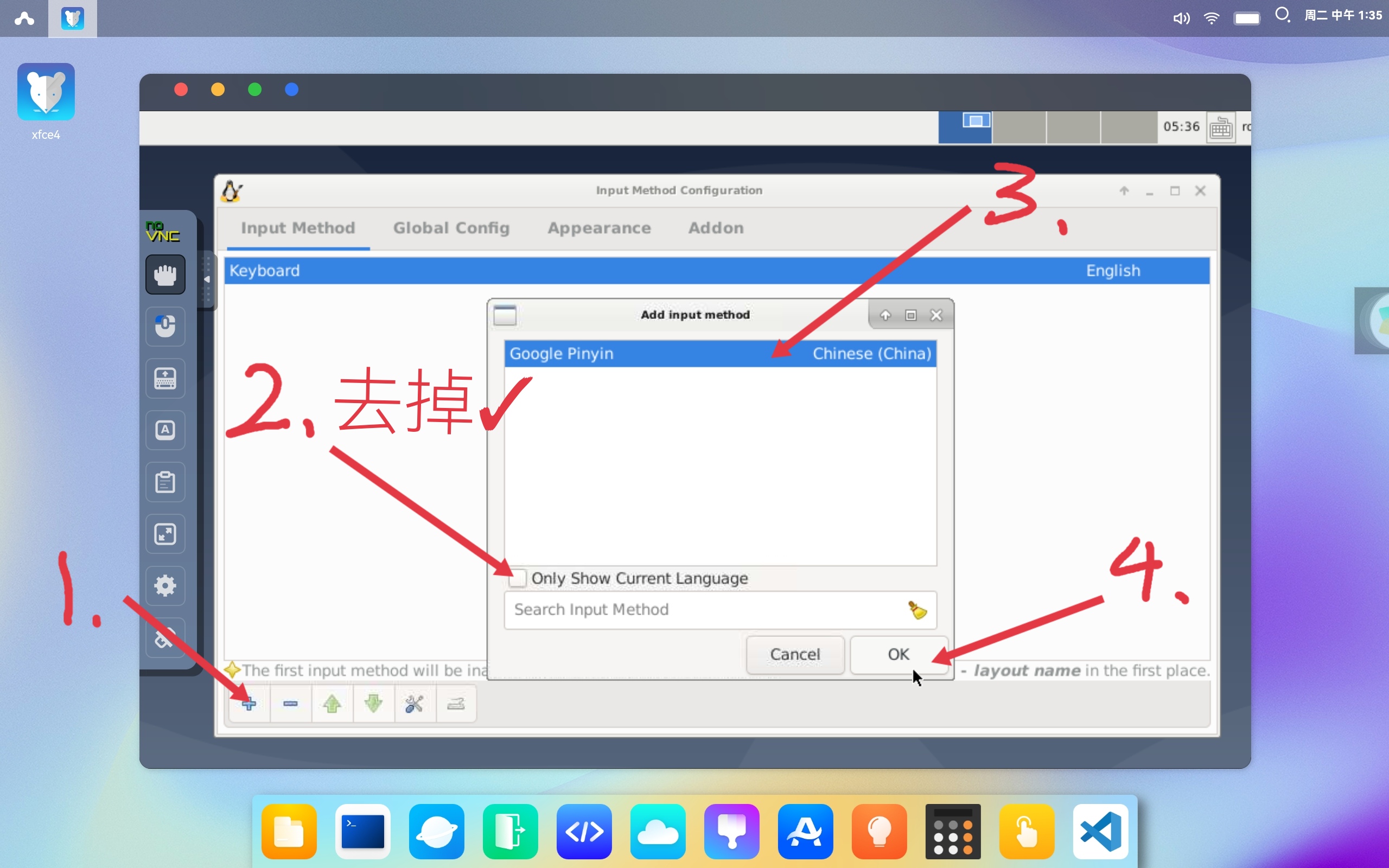Viewport: 1389px width, 868px height.
Task: Click noVNC disconnect icon
Action: pos(165,638)
